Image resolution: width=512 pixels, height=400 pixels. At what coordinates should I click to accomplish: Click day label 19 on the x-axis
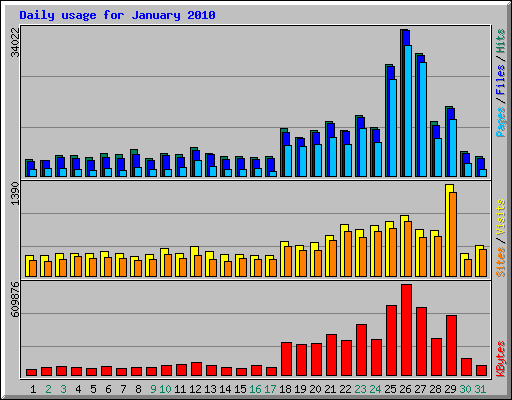300,389
